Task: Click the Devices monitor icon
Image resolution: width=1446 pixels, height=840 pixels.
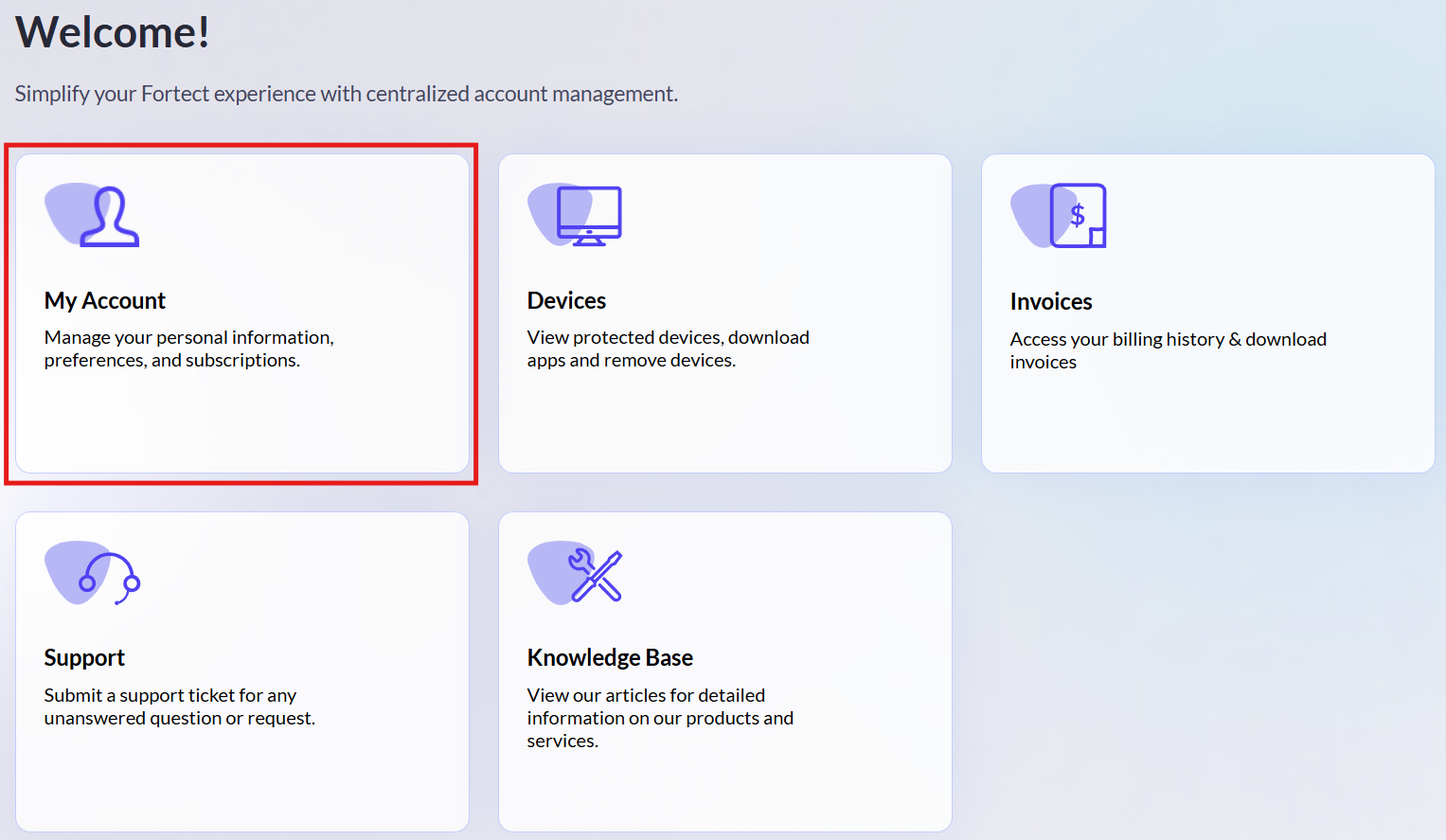Action: pos(575,215)
